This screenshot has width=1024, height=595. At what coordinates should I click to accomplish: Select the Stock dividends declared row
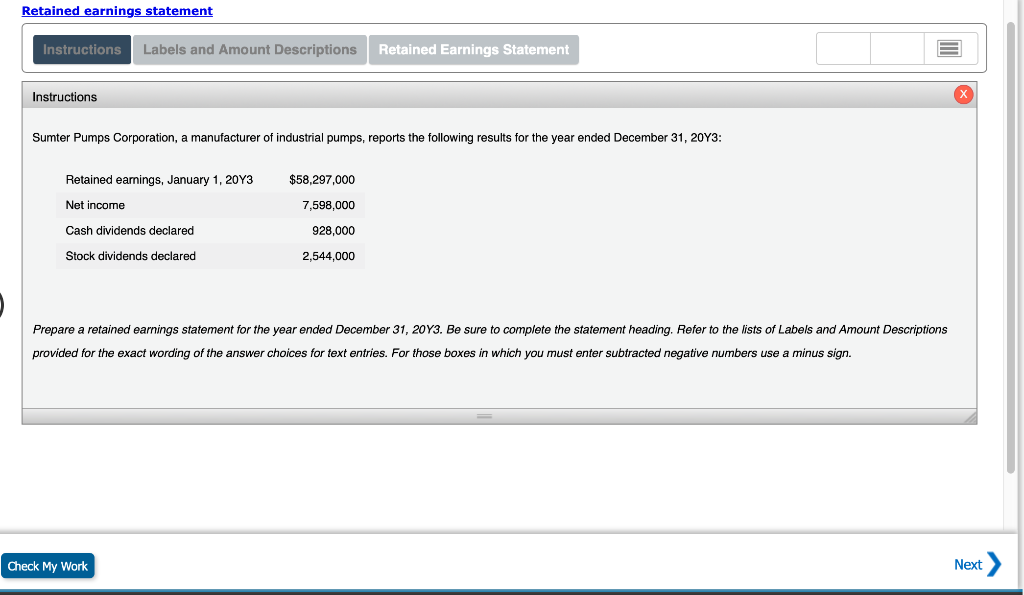point(131,255)
